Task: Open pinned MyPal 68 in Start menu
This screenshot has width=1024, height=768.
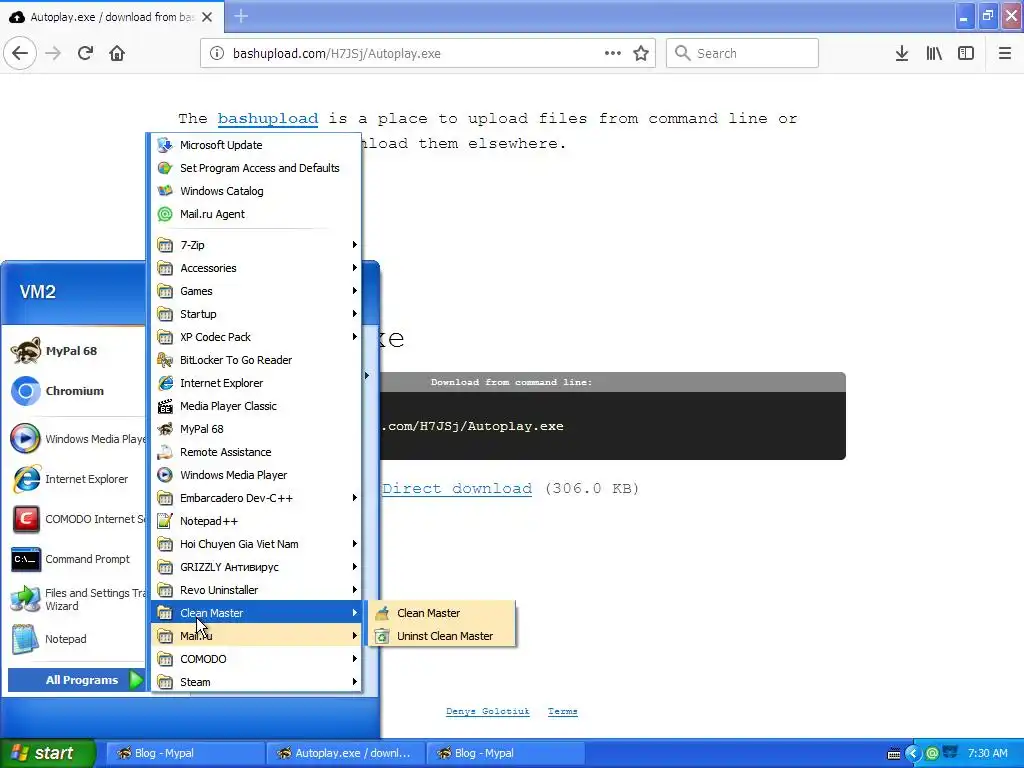Action: [75, 351]
